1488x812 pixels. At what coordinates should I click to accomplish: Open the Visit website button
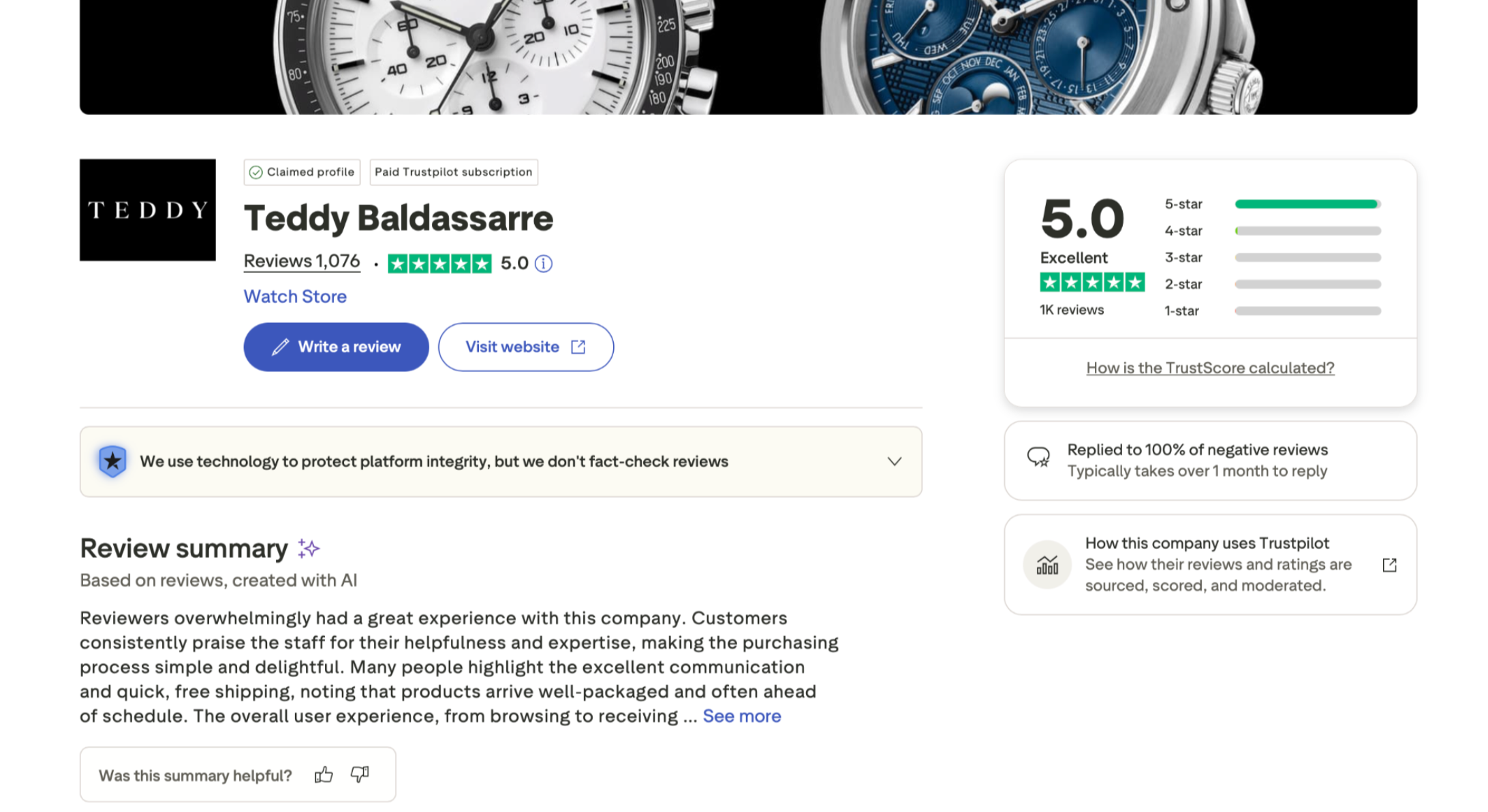click(525, 347)
